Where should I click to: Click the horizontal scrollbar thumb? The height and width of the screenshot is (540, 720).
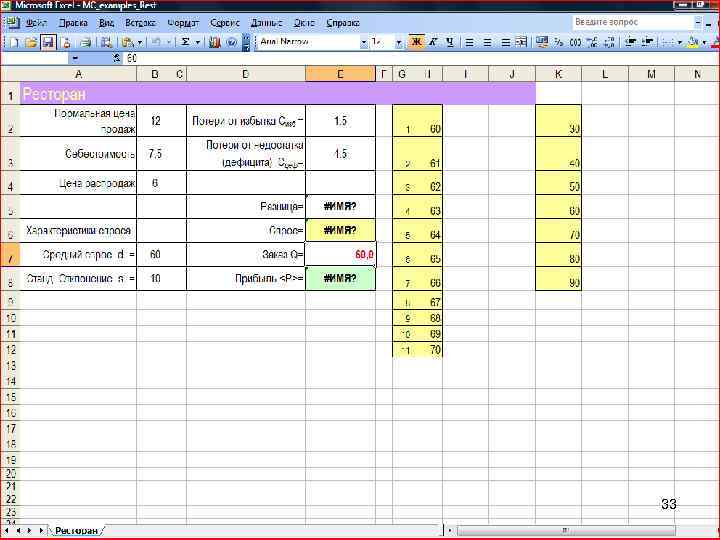[x=566, y=531]
